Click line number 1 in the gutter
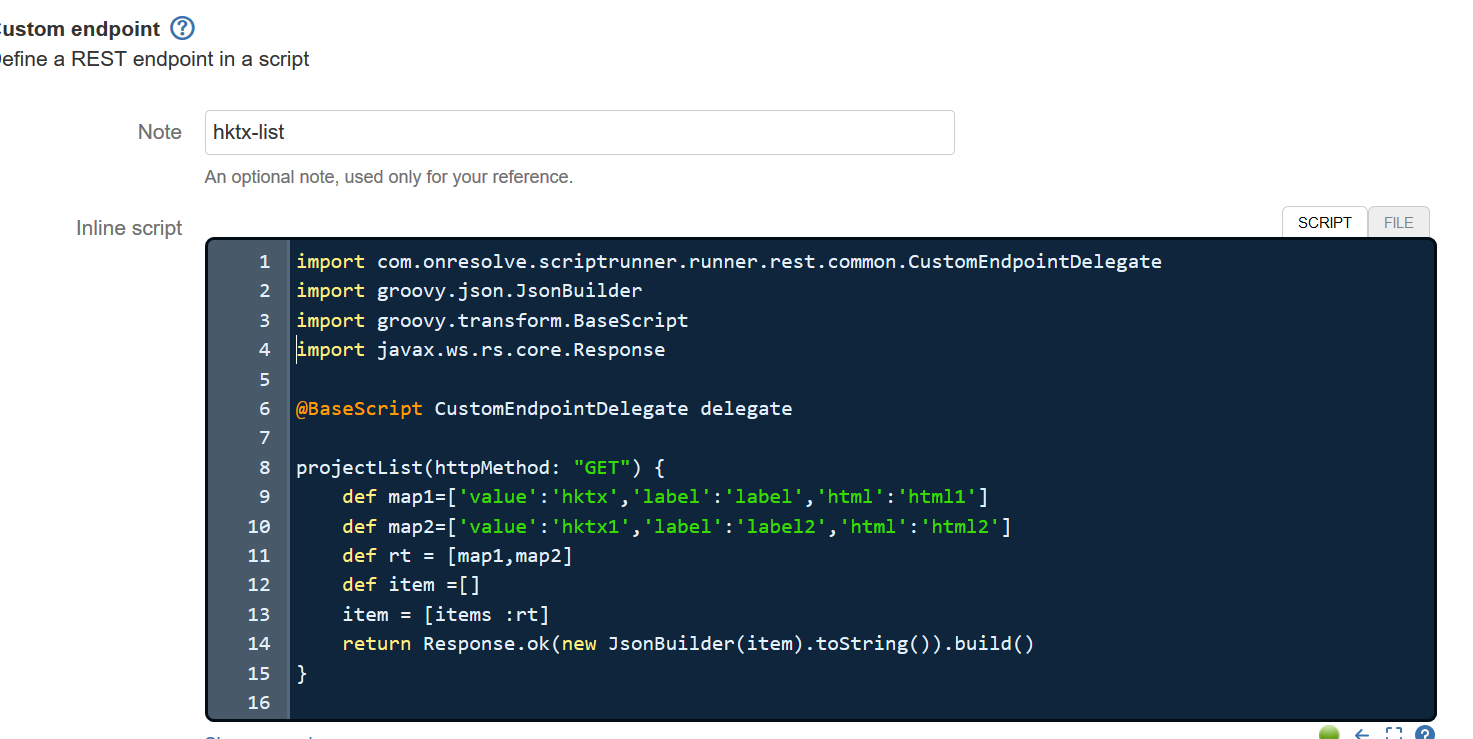The height and width of the screenshot is (739, 1473). pyautogui.click(x=264, y=262)
